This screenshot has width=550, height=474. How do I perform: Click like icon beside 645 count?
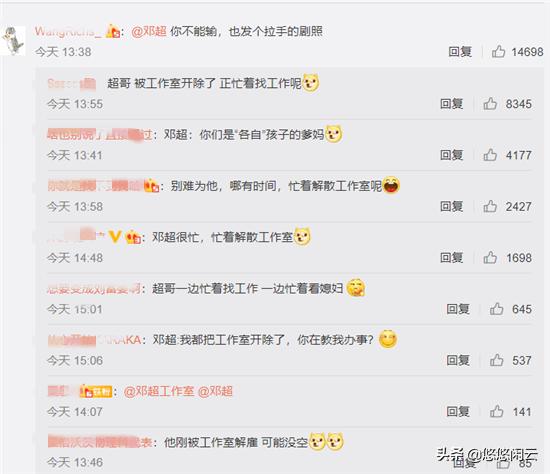(496, 309)
